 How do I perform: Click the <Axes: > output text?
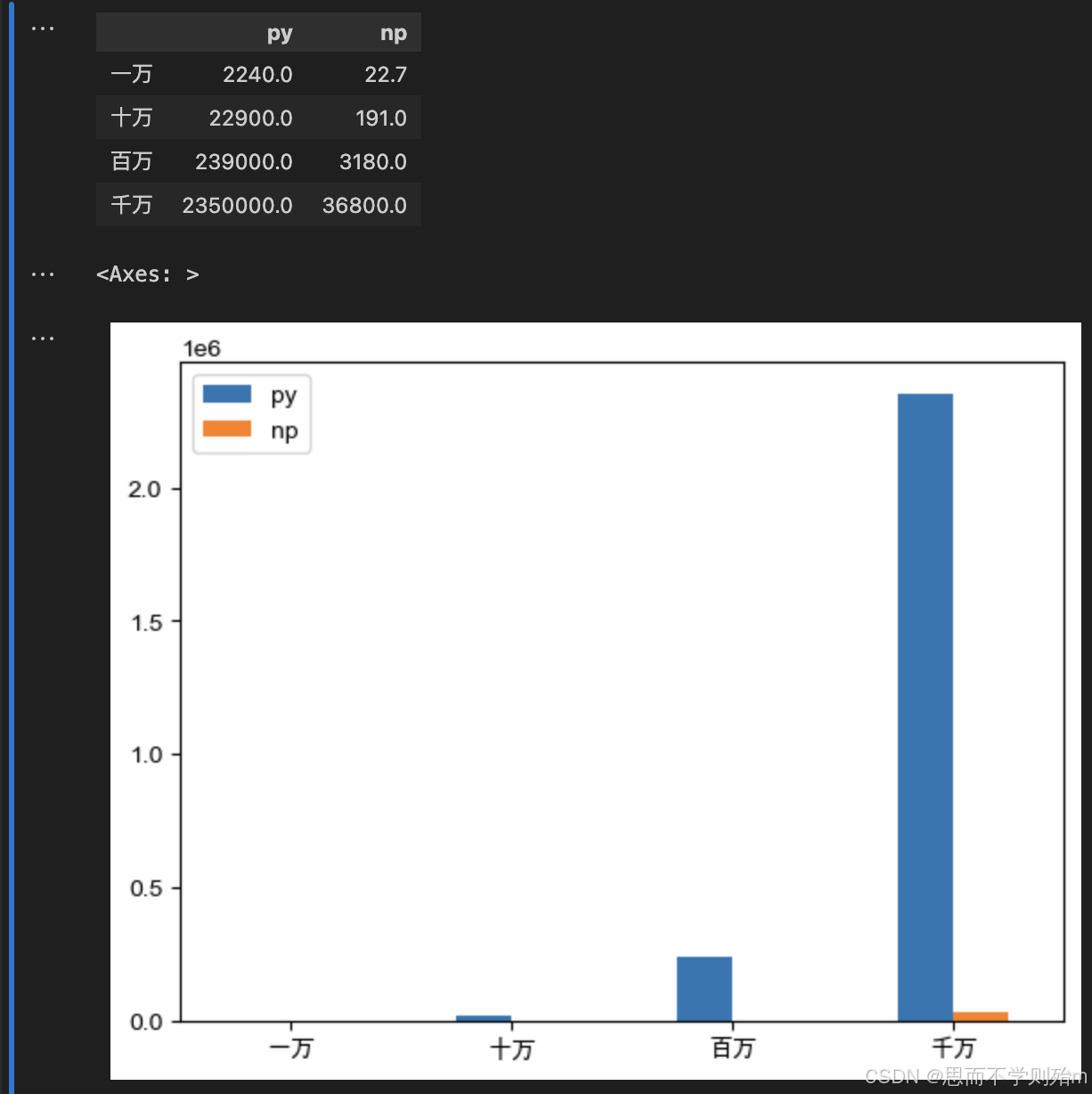tap(148, 274)
